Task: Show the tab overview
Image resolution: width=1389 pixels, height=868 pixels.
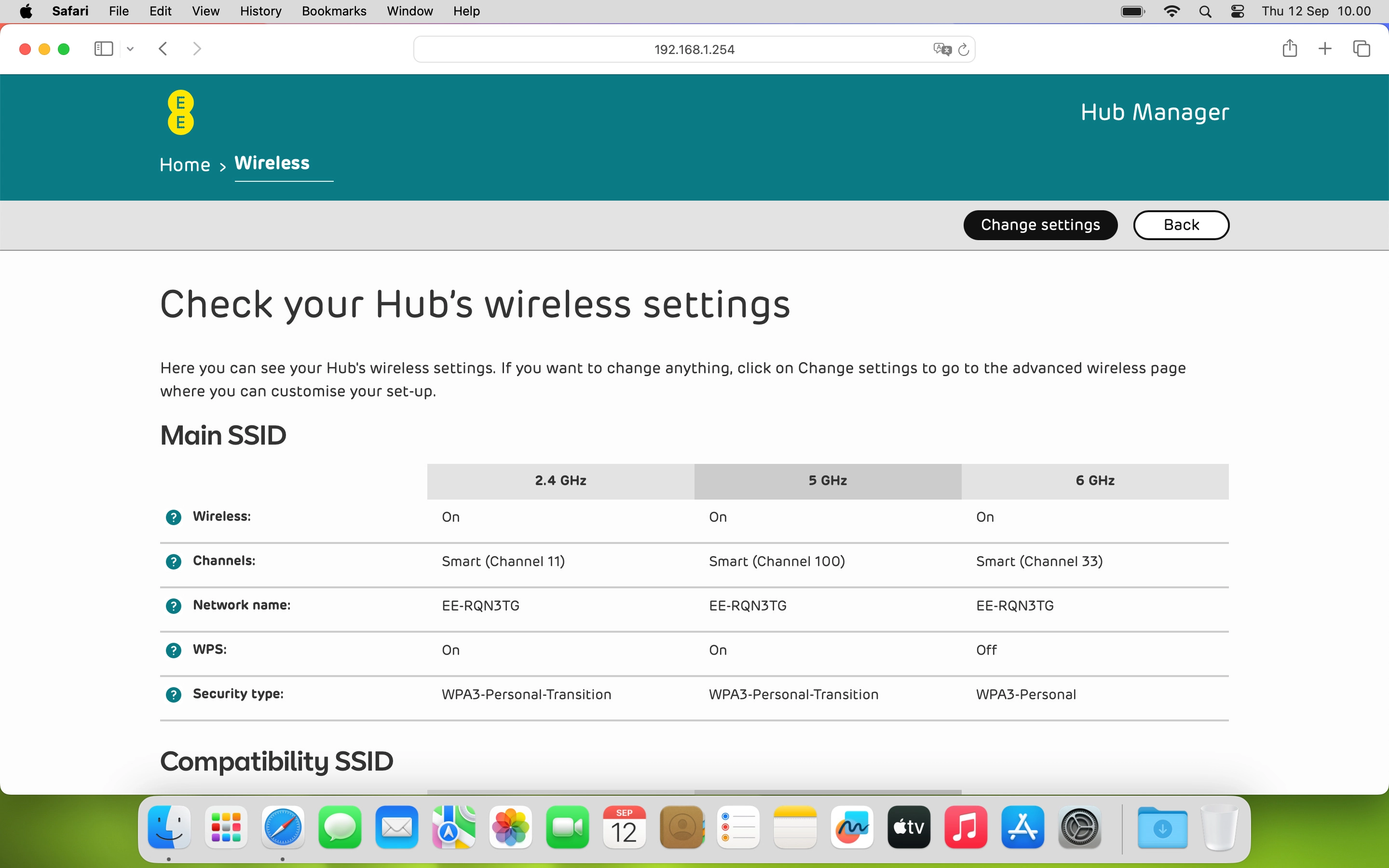Action: [x=1362, y=49]
